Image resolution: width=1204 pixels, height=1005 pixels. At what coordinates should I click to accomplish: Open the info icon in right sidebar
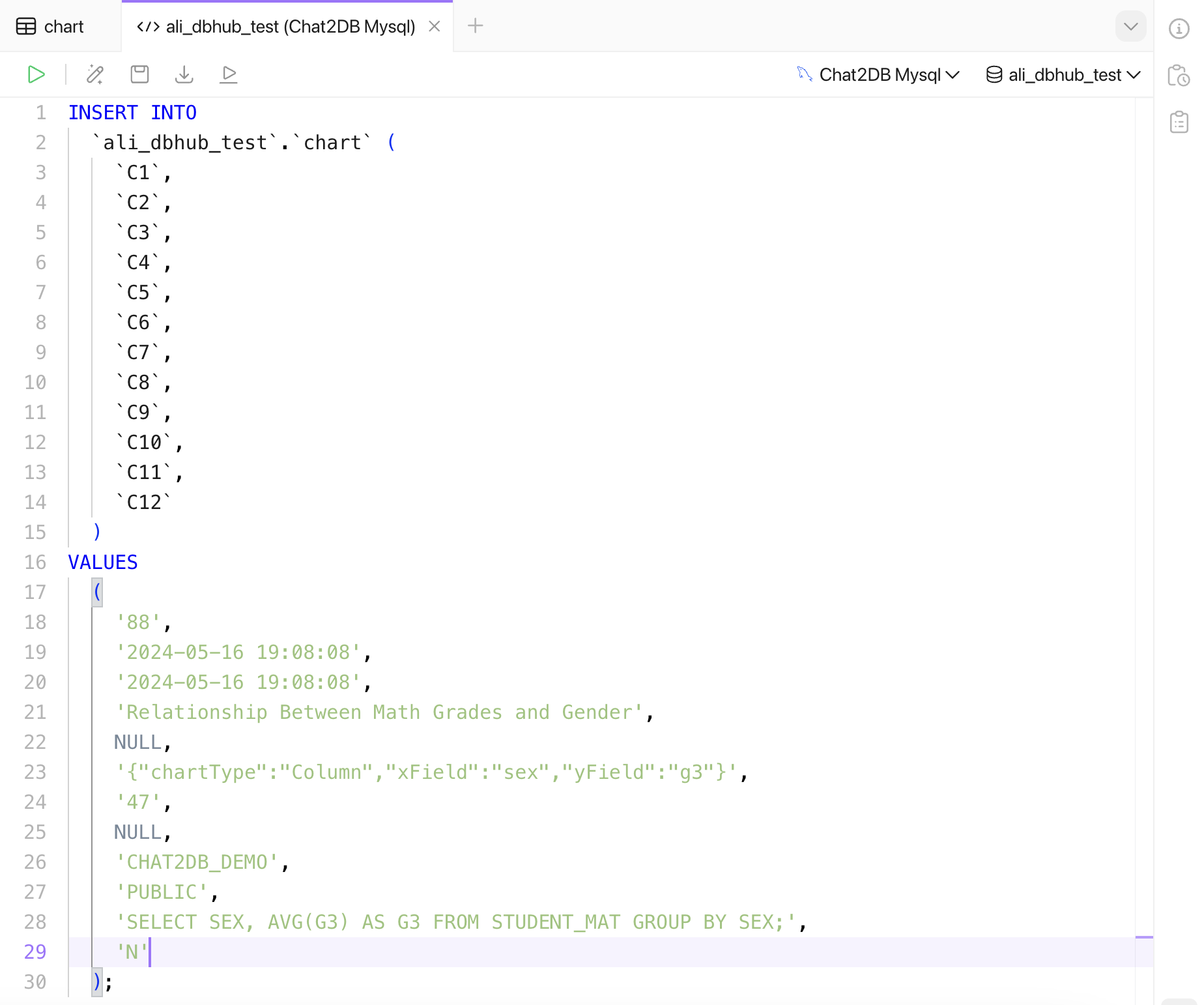[x=1179, y=29]
